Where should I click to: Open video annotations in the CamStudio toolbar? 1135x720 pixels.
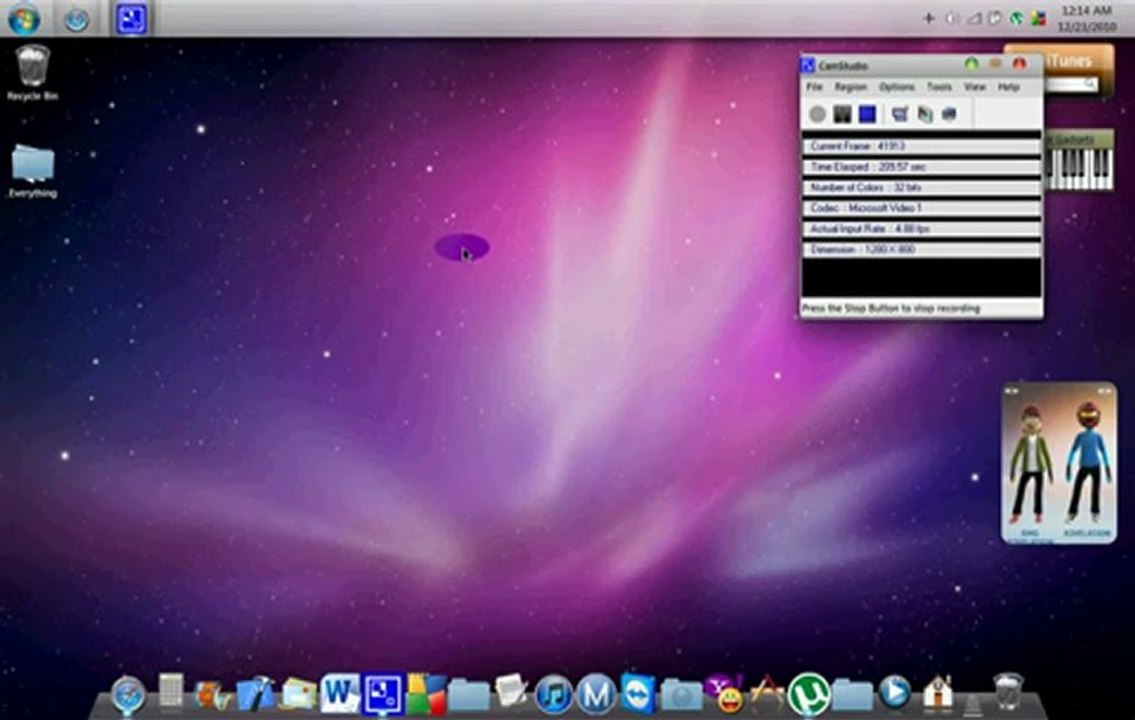click(948, 114)
